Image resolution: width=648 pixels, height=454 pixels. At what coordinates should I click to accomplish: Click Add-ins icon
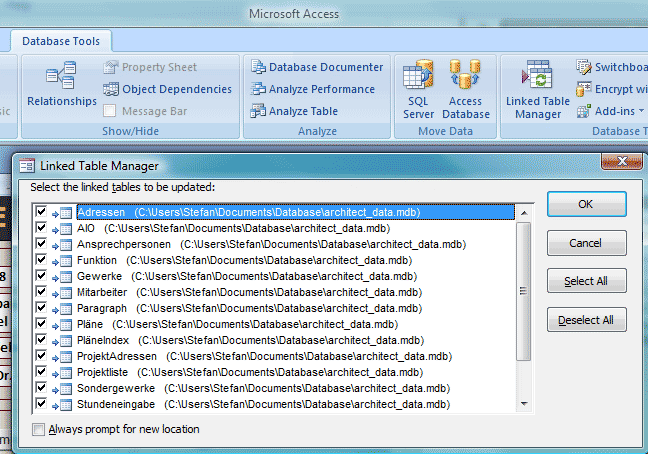(584, 111)
